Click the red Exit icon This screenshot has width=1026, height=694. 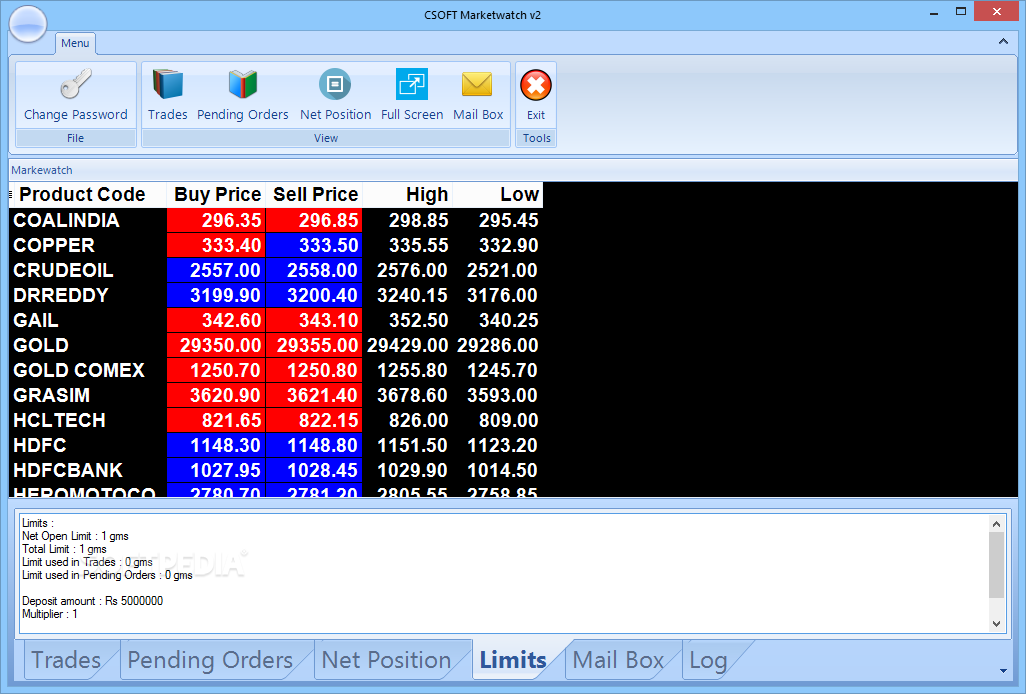pos(536,86)
